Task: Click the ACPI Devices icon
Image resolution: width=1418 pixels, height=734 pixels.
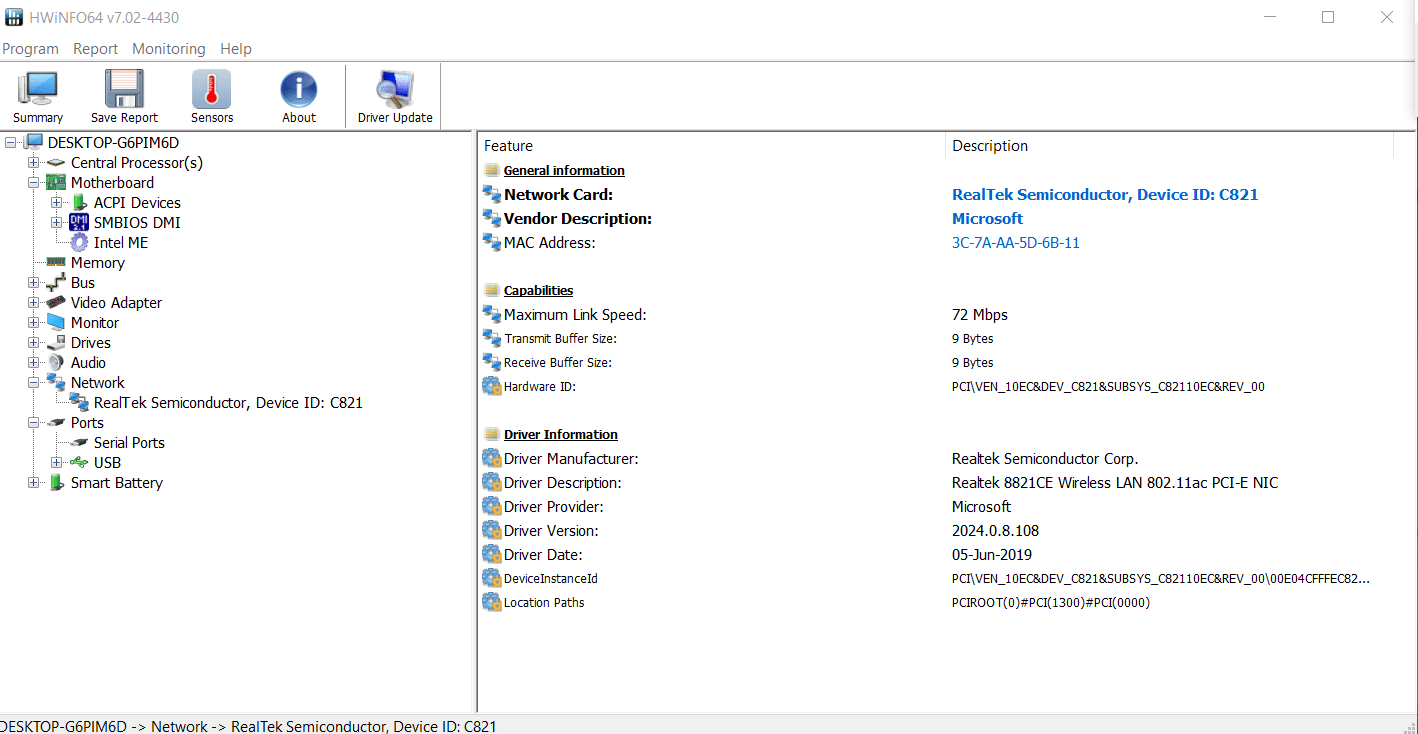Action: click(79, 202)
